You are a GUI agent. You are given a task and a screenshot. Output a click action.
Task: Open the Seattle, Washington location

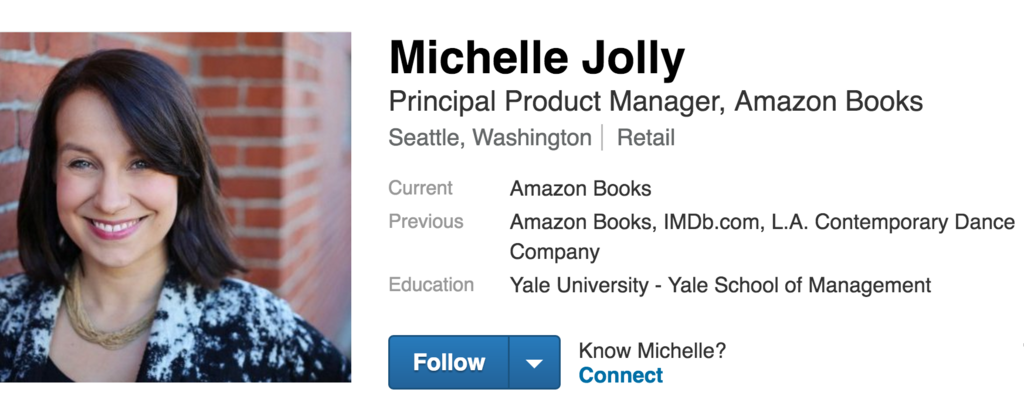489,138
